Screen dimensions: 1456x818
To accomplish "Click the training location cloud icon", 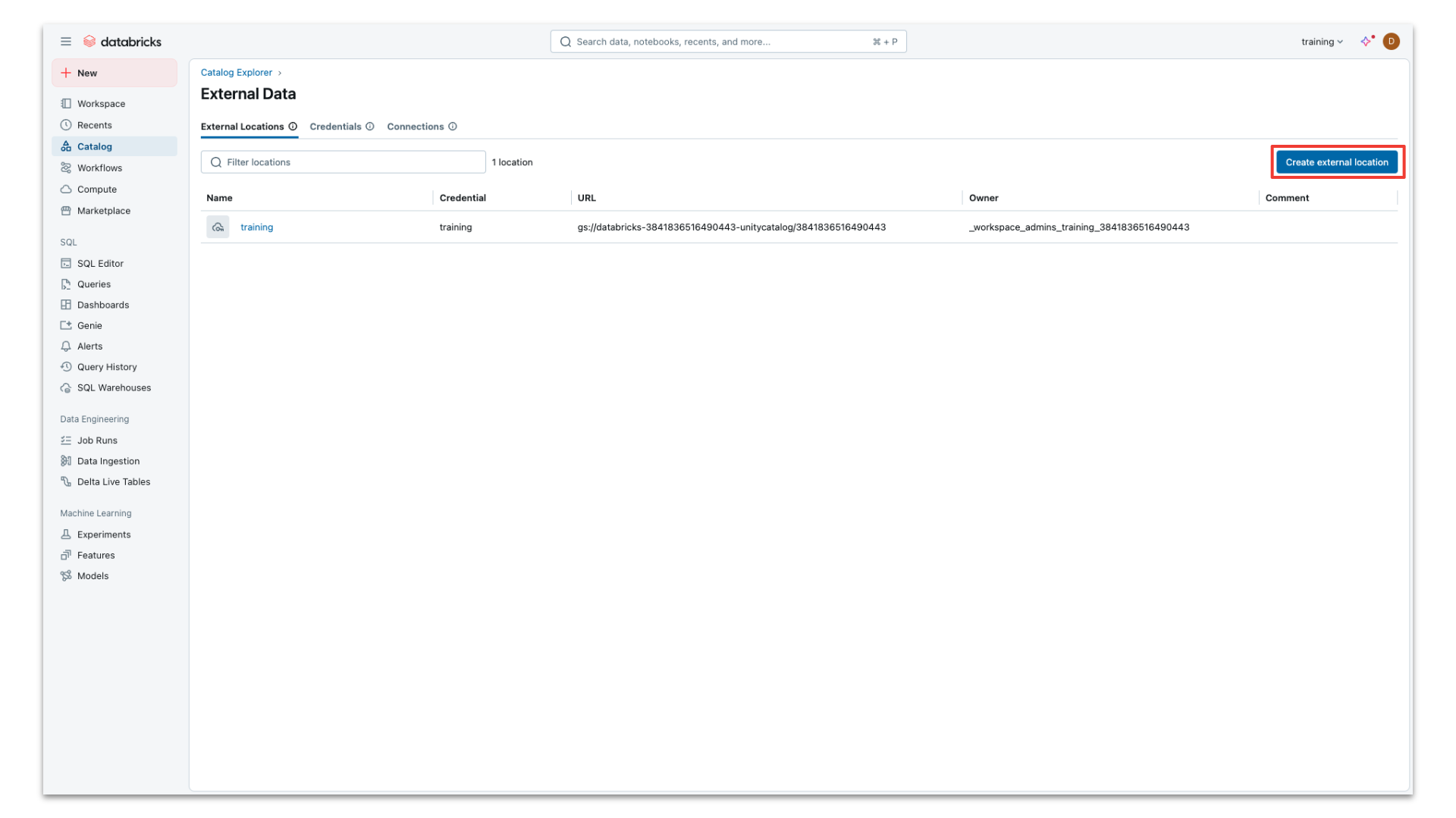I will pyautogui.click(x=218, y=227).
